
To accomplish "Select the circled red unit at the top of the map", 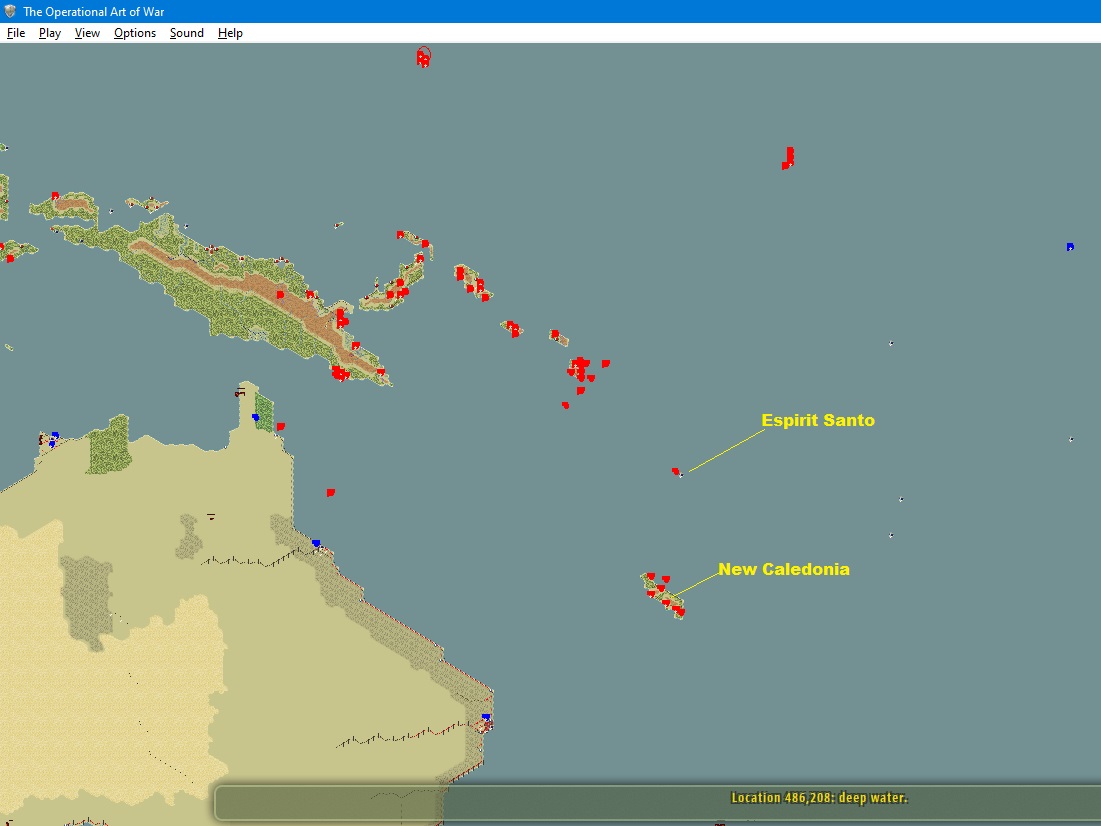I will pyautogui.click(x=423, y=58).
